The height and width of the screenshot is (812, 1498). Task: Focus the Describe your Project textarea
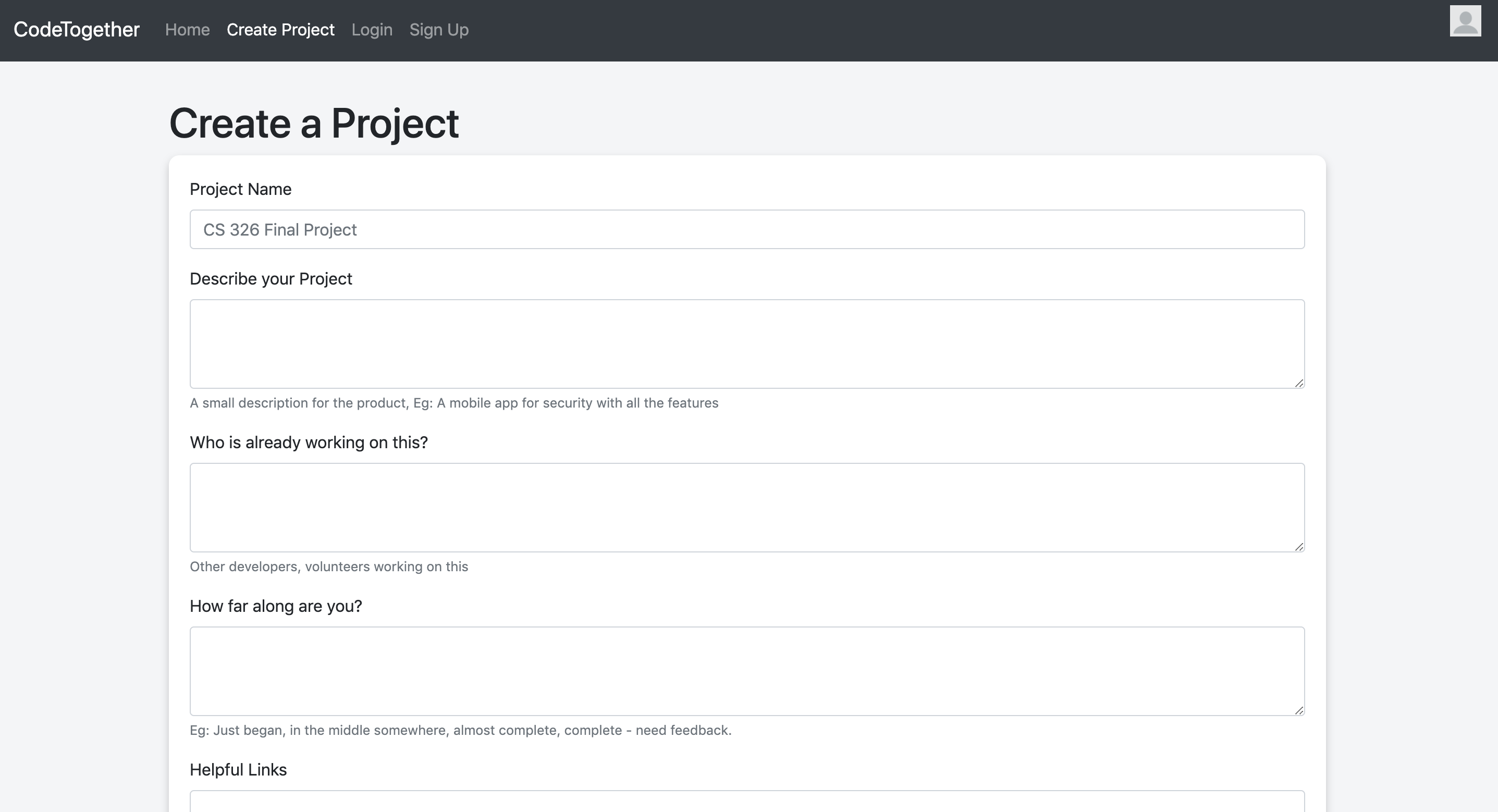[x=747, y=343]
